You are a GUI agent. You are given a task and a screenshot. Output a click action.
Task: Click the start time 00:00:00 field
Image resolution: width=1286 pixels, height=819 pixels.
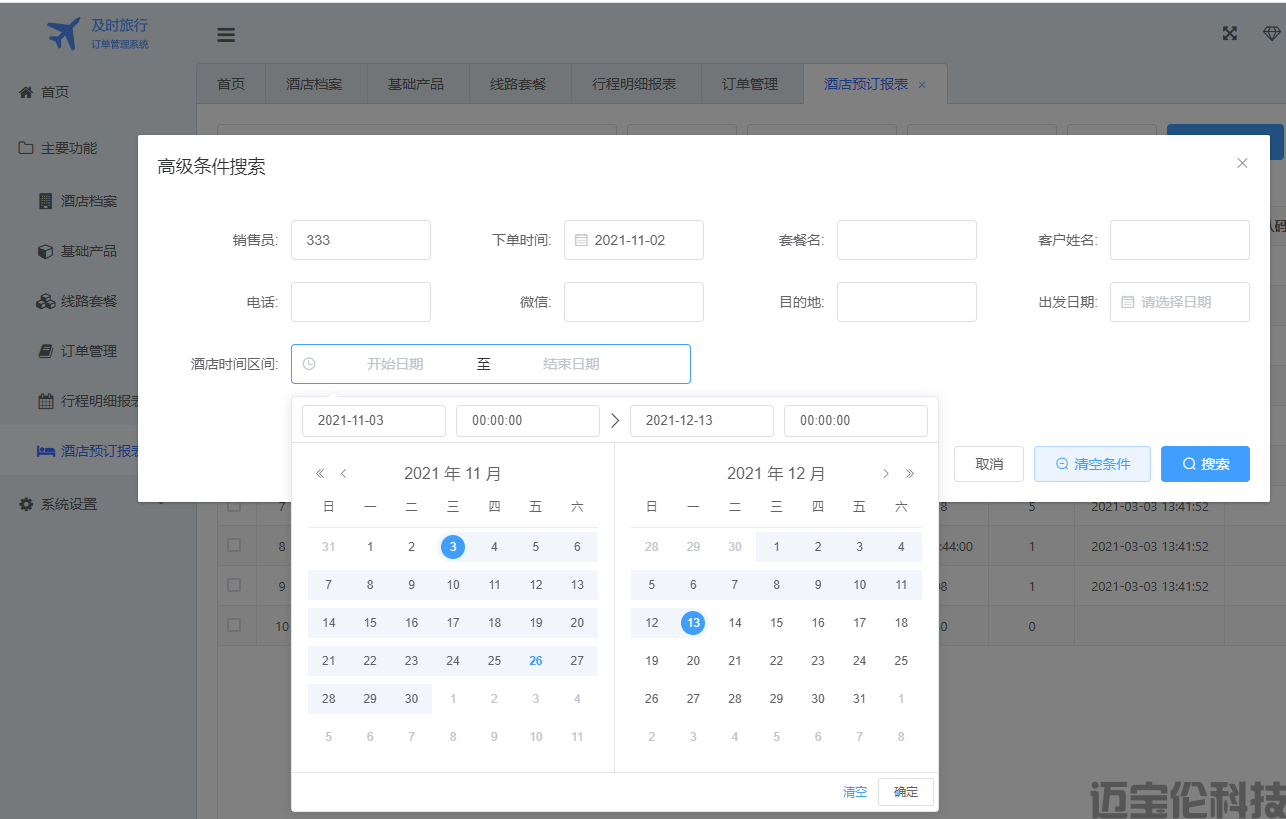tap(528, 421)
